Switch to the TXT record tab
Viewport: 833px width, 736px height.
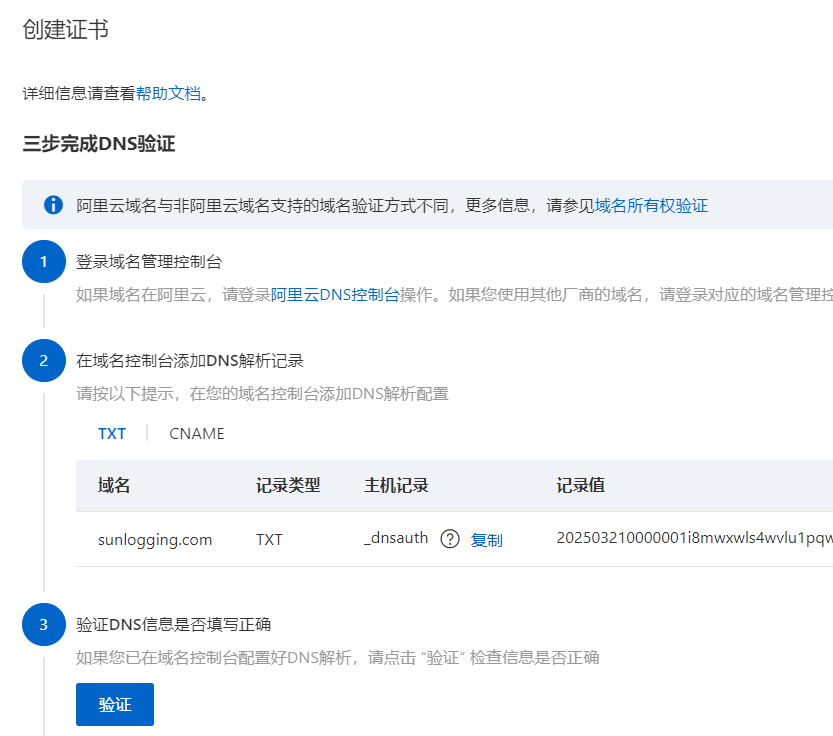pos(112,433)
